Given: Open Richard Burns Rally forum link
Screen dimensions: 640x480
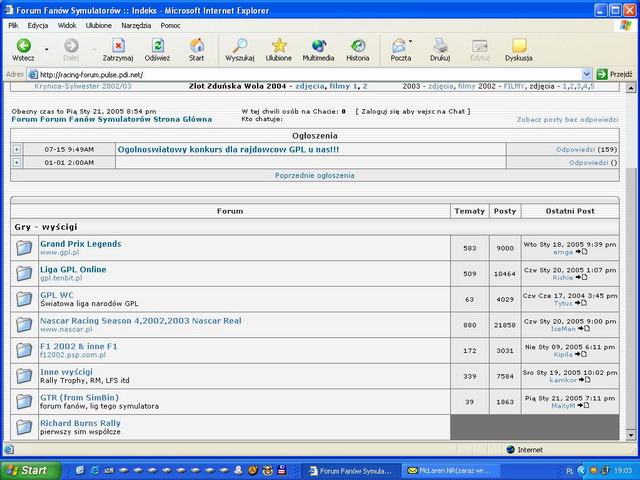Looking at the screenshot, I should [80, 423].
